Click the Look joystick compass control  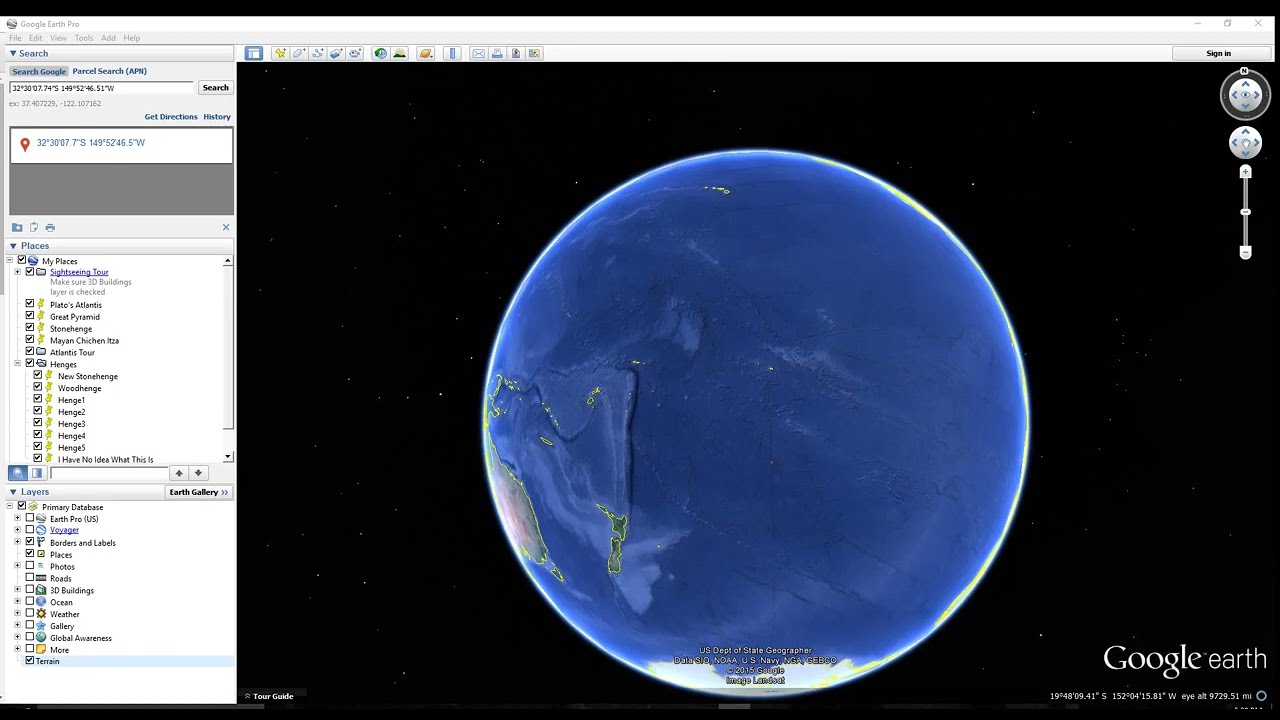(x=1245, y=95)
